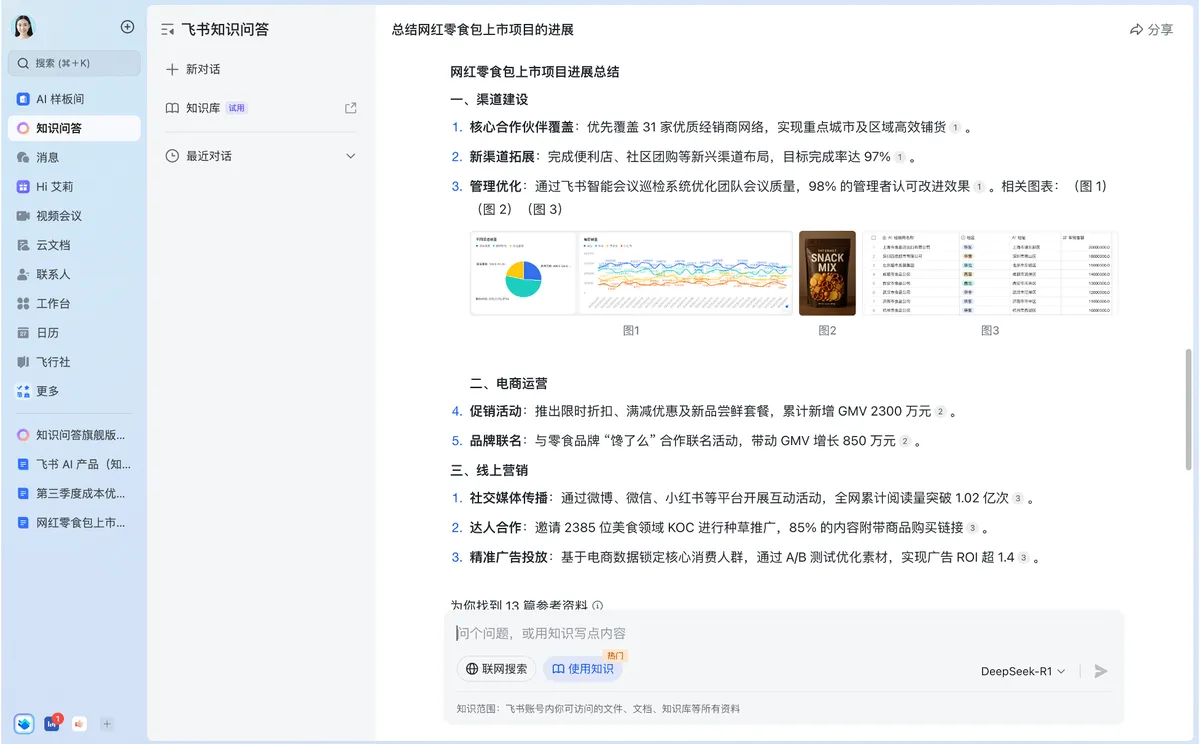Open 知识库 in a new window via external-link icon
Image resolution: width=1200 pixels, height=744 pixels.
tap(350, 107)
